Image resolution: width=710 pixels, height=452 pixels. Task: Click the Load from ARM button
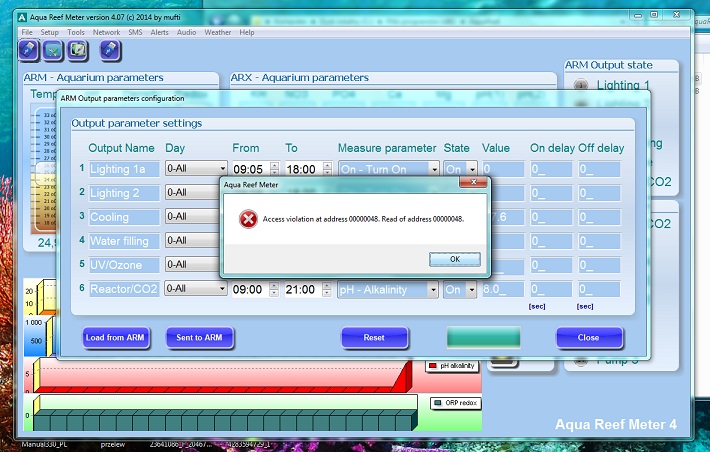click(x=116, y=338)
